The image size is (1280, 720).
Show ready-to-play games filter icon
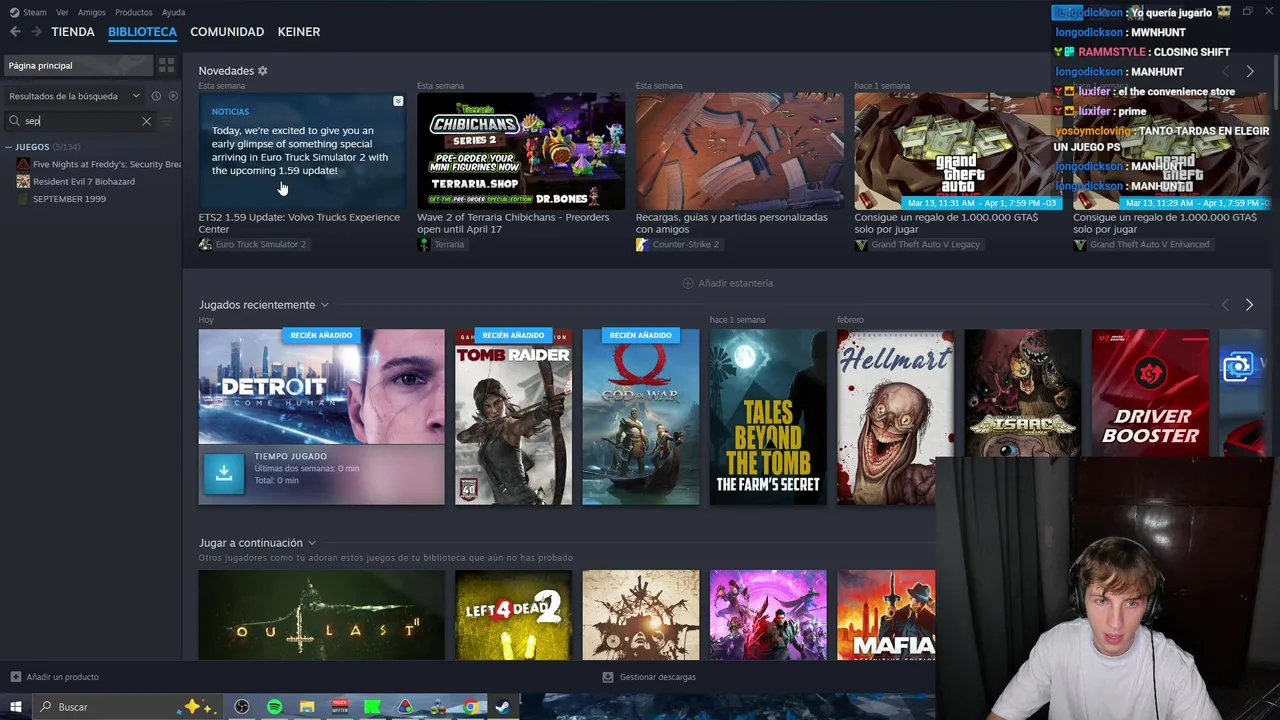click(x=173, y=96)
